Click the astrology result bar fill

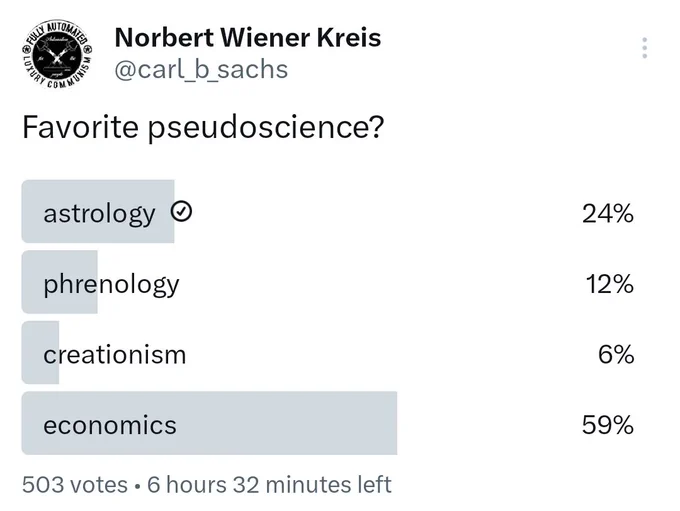98,211
